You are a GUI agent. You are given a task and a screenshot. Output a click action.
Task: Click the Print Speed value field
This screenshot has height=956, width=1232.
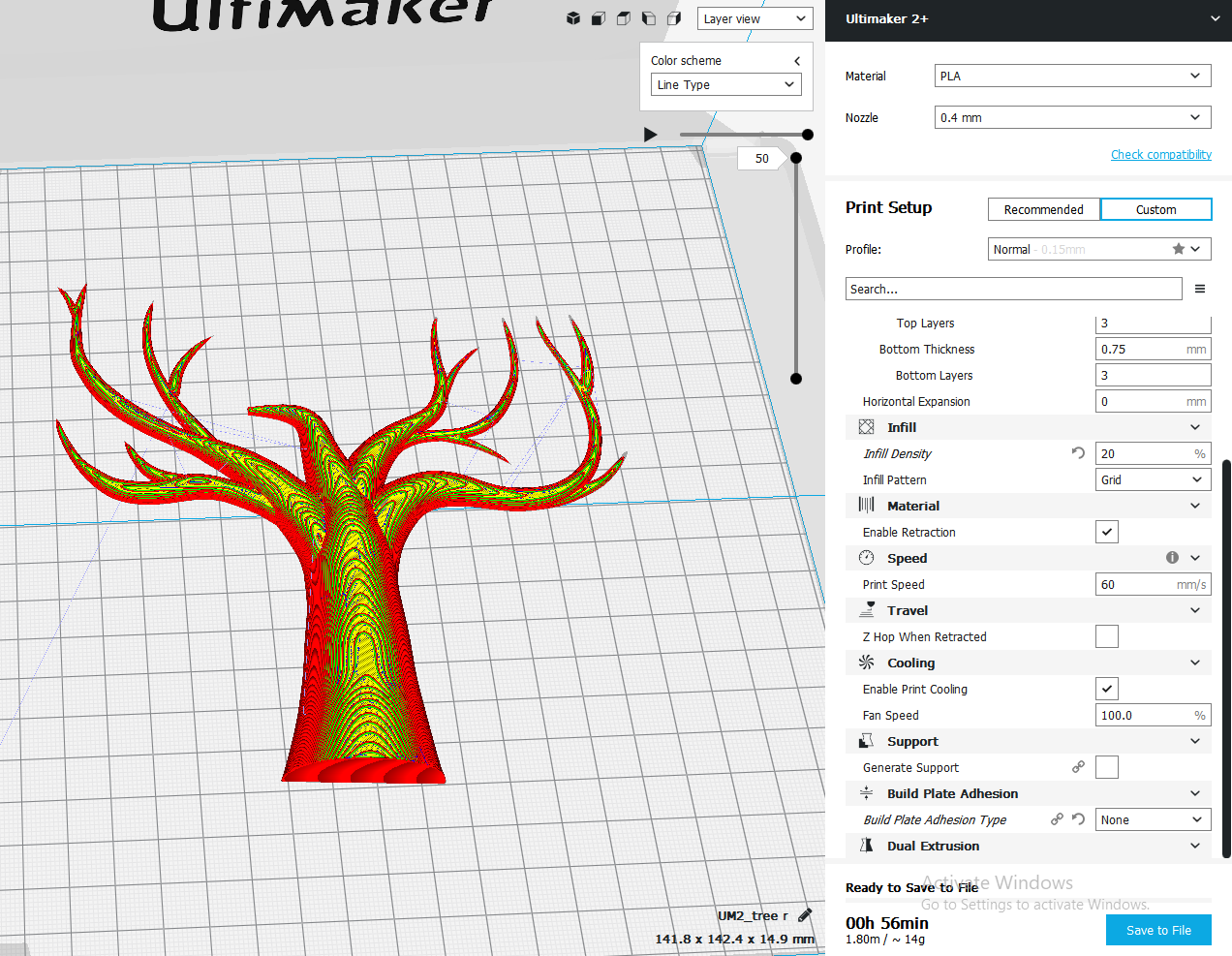click(x=1153, y=584)
